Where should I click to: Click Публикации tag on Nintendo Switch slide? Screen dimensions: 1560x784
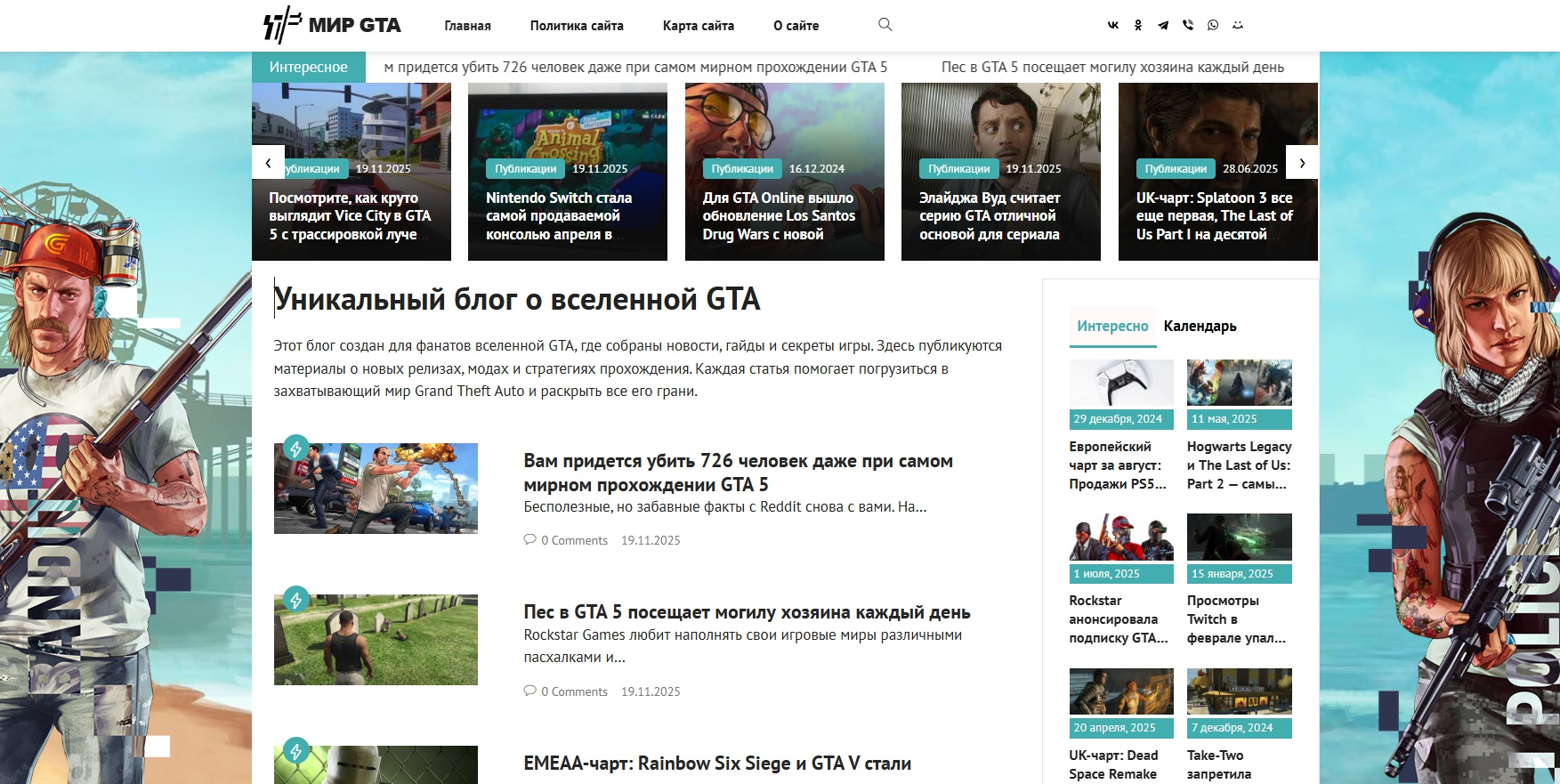tap(525, 169)
